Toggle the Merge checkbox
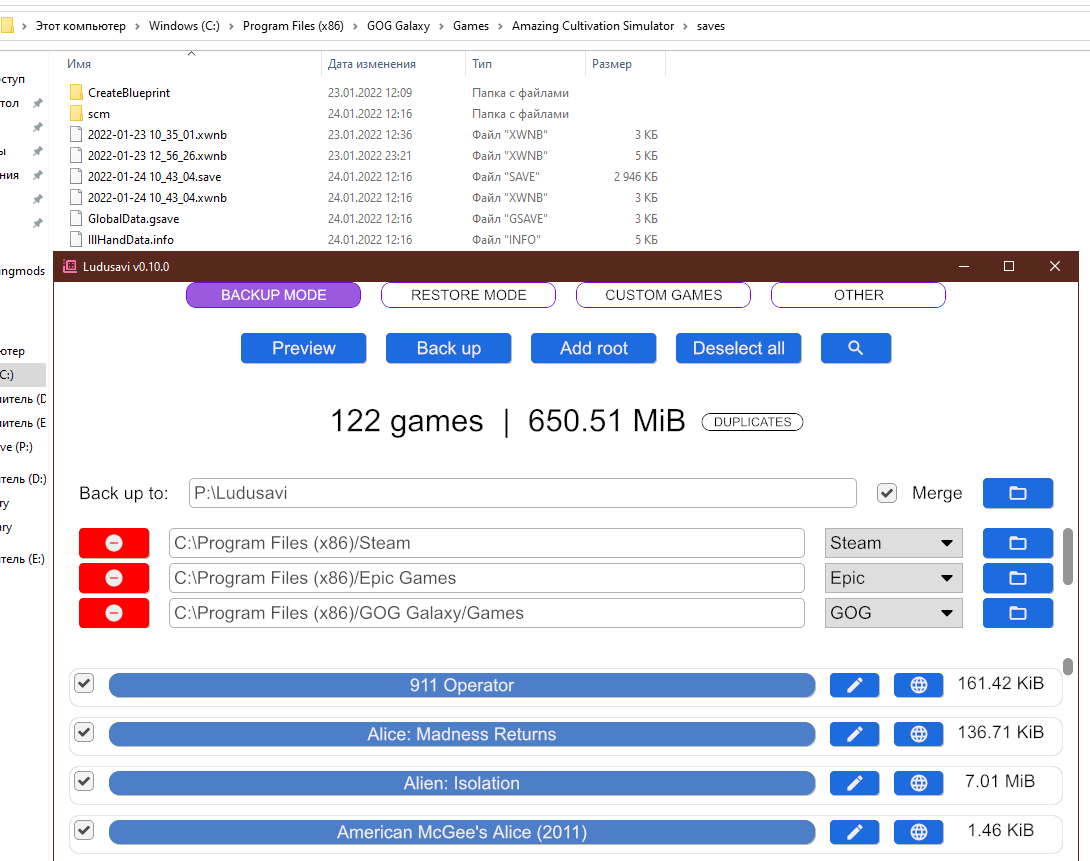The width and height of the screenshot is (1090, 861). click(887, 493)
